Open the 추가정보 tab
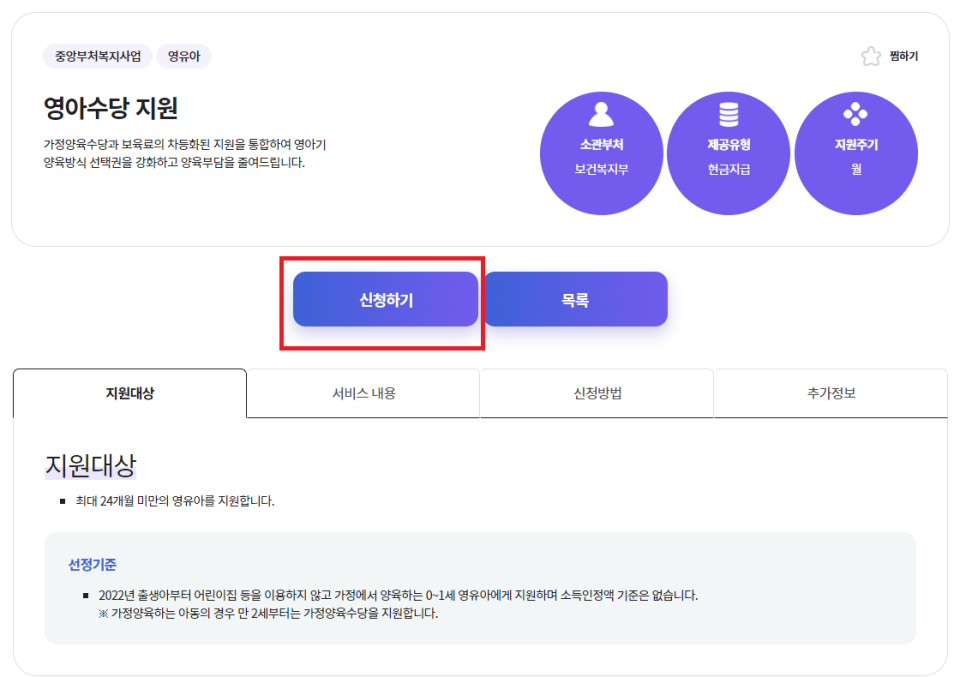The image size is (966, 677). [x=829, y=393]
